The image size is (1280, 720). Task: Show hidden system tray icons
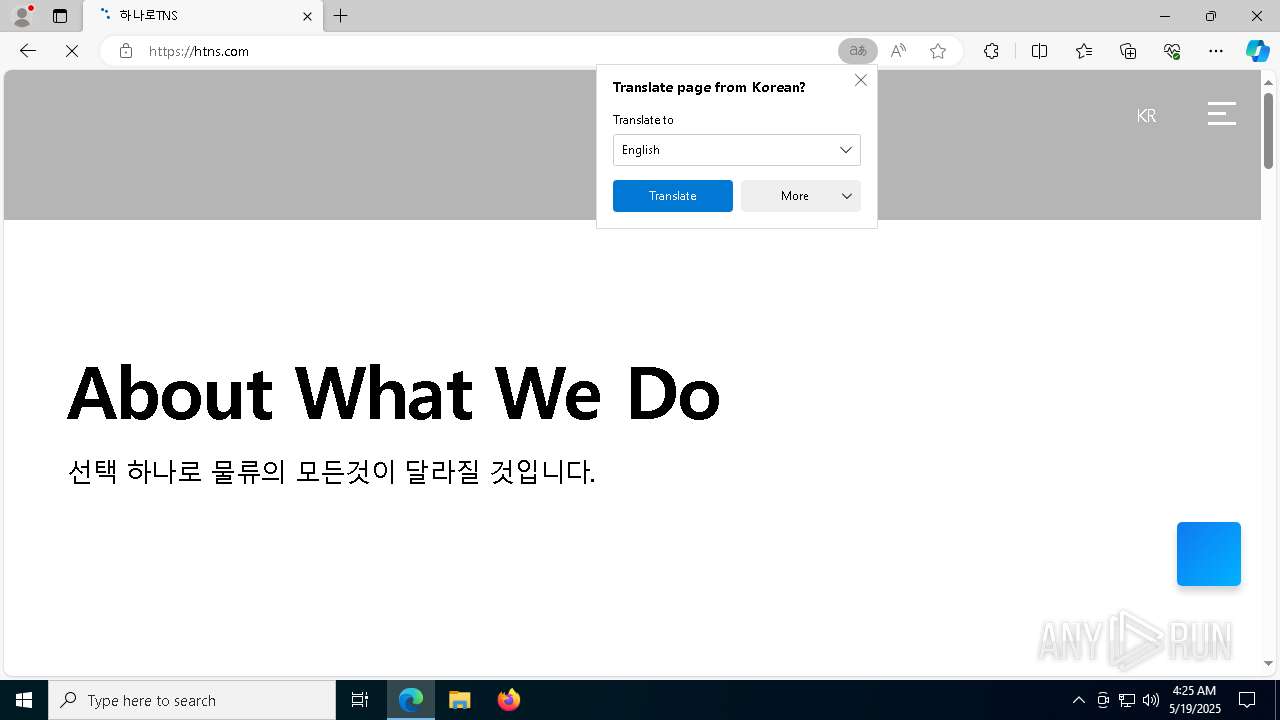coord(1078,700)
